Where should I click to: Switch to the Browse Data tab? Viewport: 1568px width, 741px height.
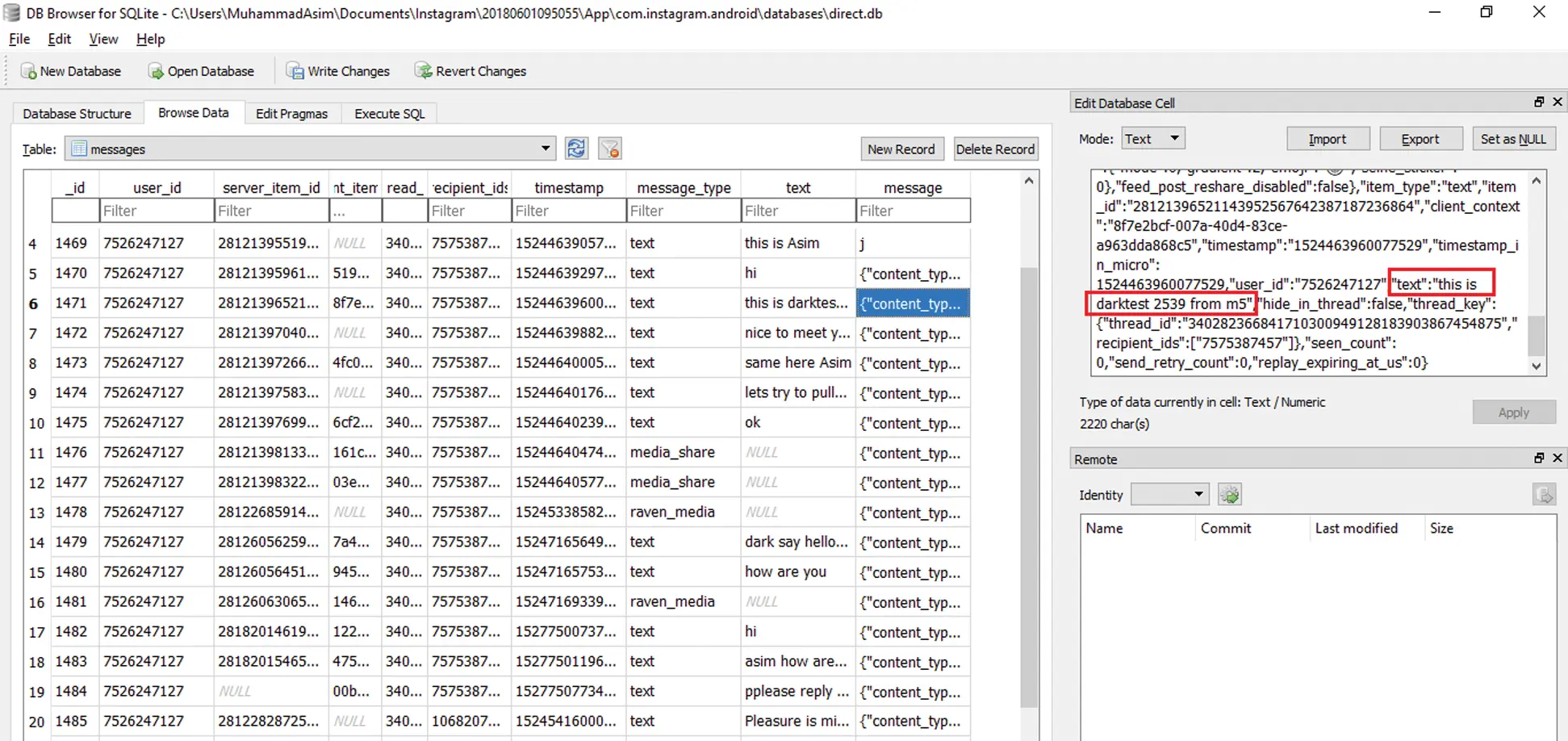point(194,113)
